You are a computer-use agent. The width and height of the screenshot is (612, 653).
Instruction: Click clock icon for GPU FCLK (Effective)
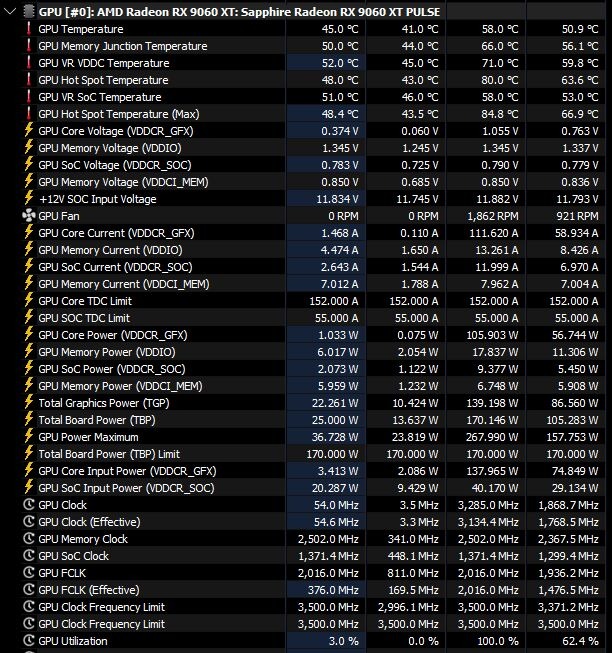click(x=28, y=590)
